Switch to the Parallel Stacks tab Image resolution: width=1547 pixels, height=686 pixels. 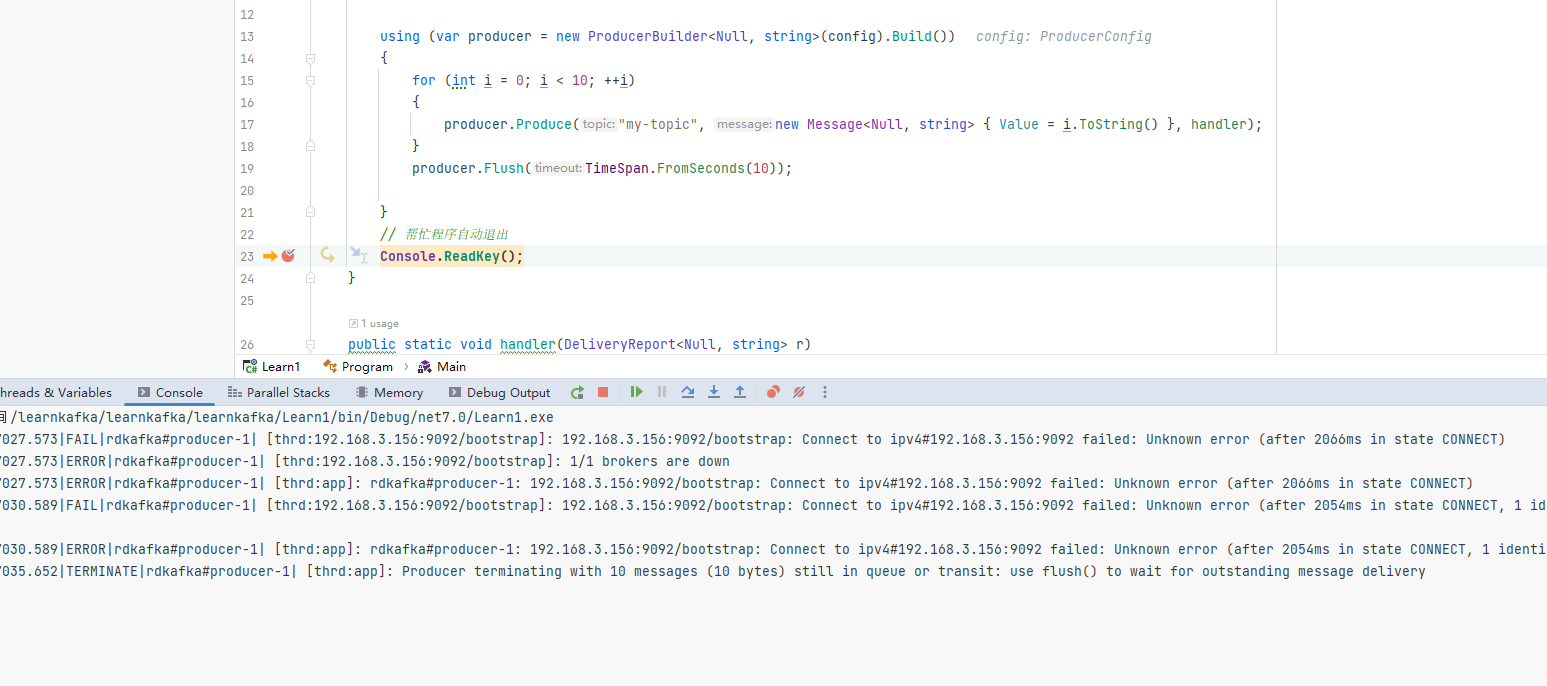pos(278,393)
